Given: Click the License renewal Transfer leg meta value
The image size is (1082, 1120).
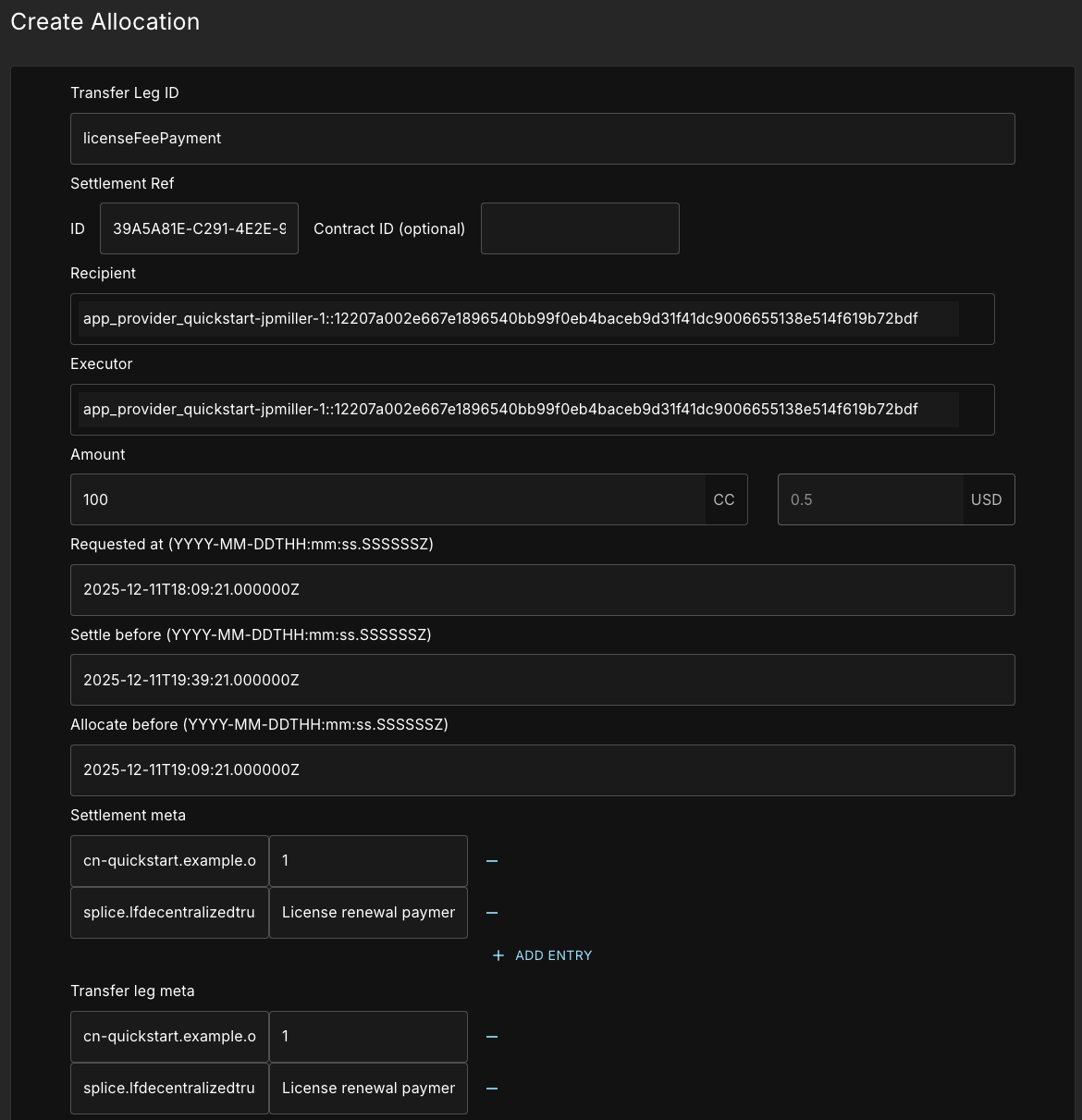Looking at the screenshot, I should pos(368,1089).
